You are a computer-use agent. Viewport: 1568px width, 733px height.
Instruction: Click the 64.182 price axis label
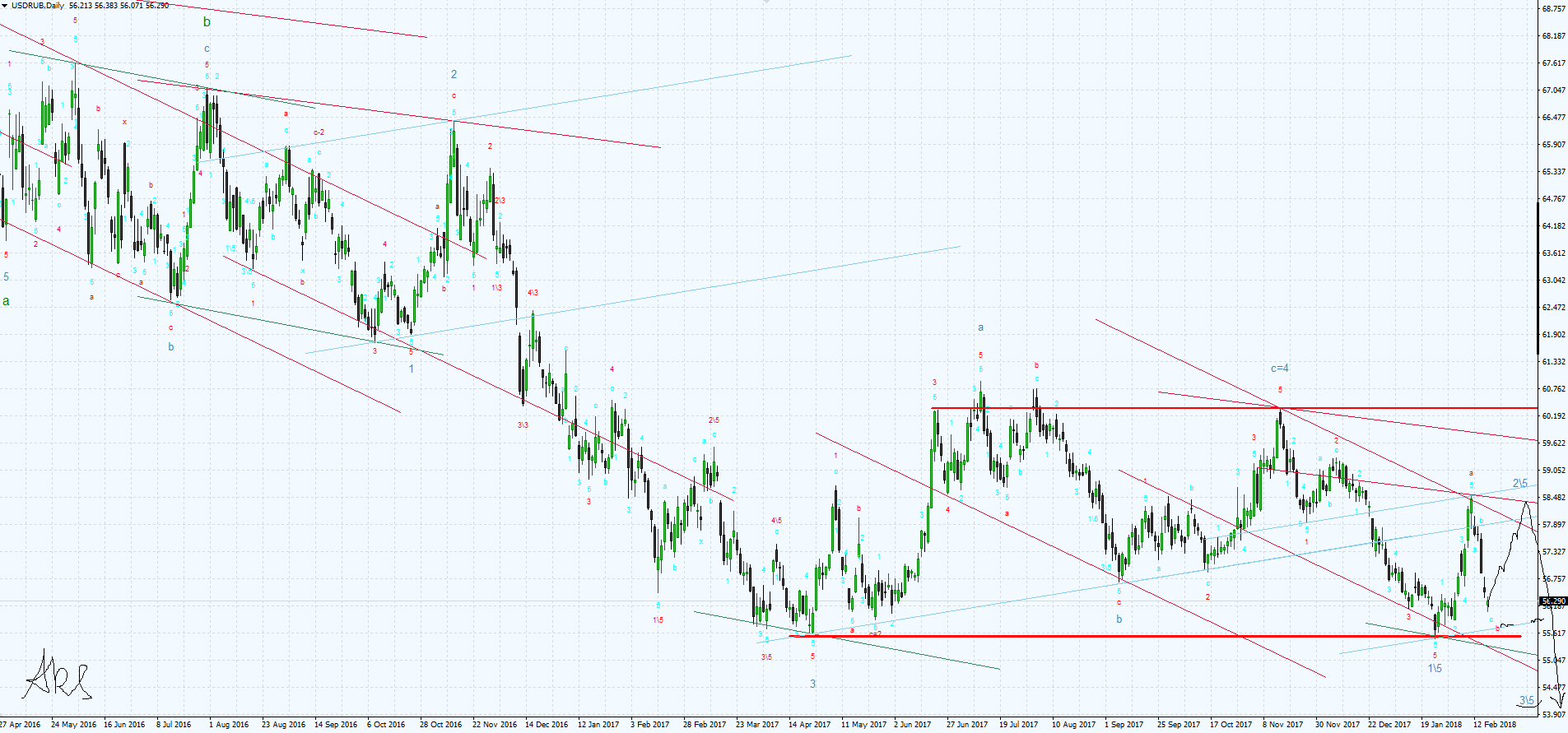[1554, 226]
